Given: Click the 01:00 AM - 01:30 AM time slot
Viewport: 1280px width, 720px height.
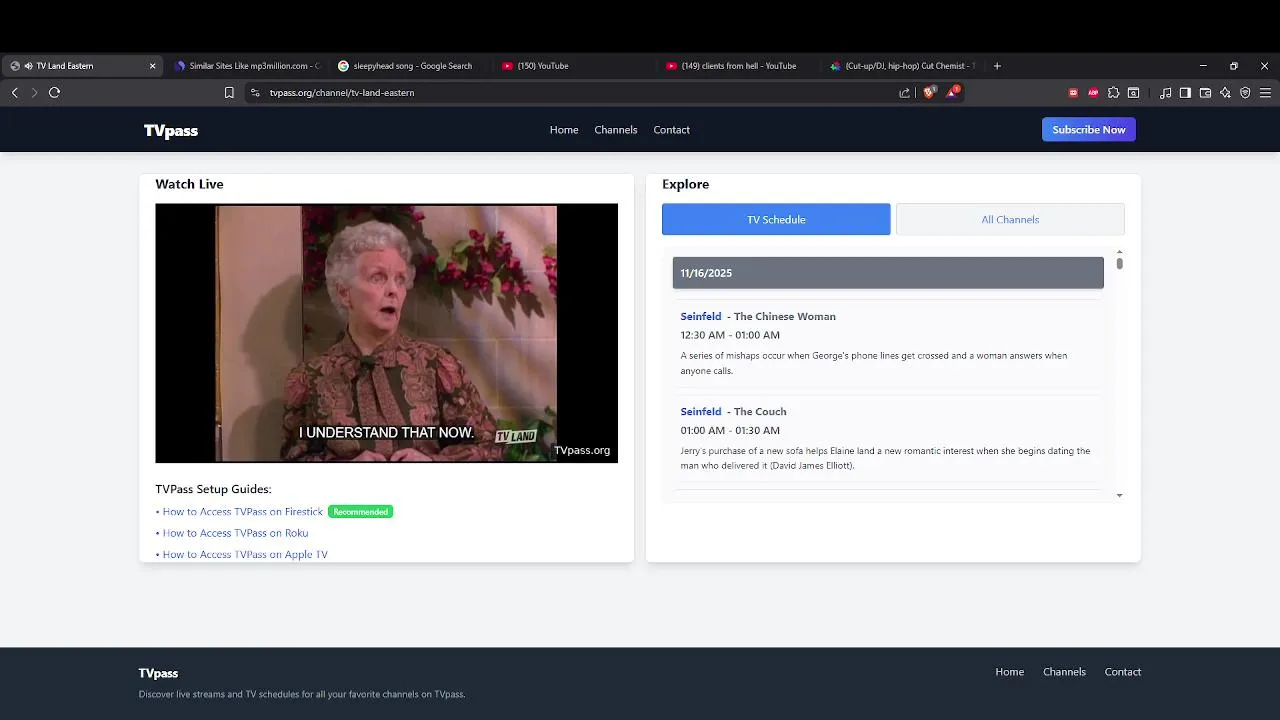Looking at the screenshot, I should pyautogui.click(x=730, y=430).
